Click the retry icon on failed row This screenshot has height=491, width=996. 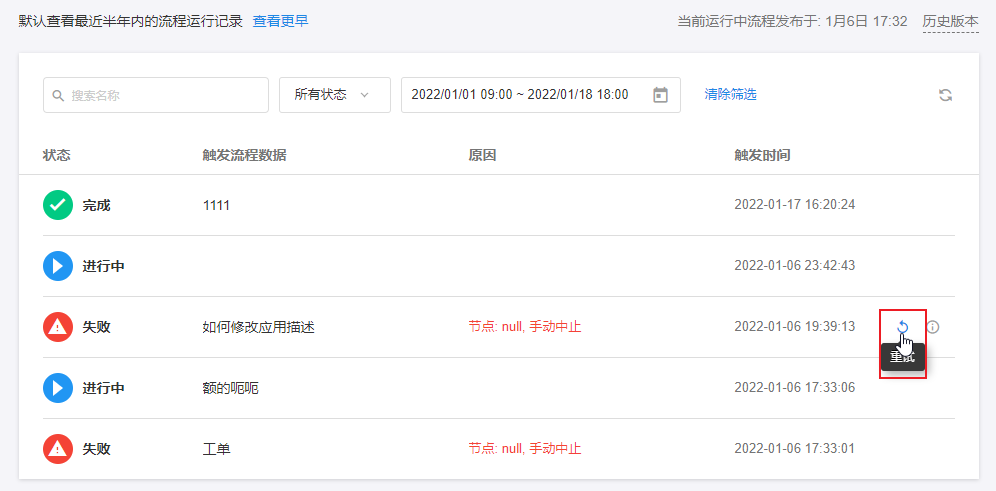(x=902, y=327)
